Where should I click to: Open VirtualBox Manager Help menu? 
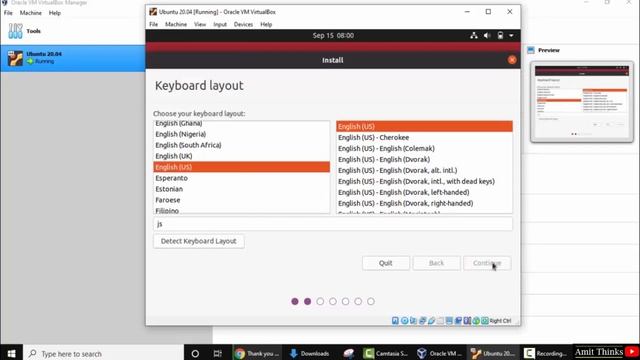coord(55,13)
